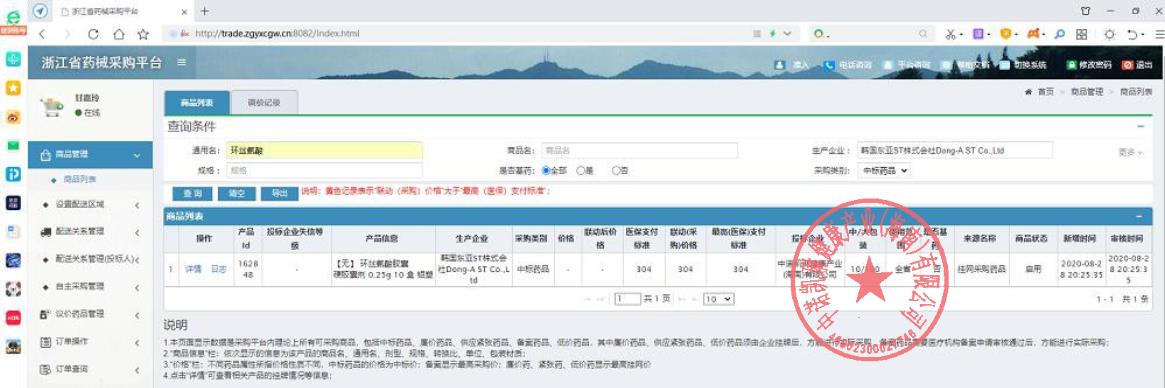Click the green lock 修改密码 icon

pyautogui.click(x=1071, y=65)
